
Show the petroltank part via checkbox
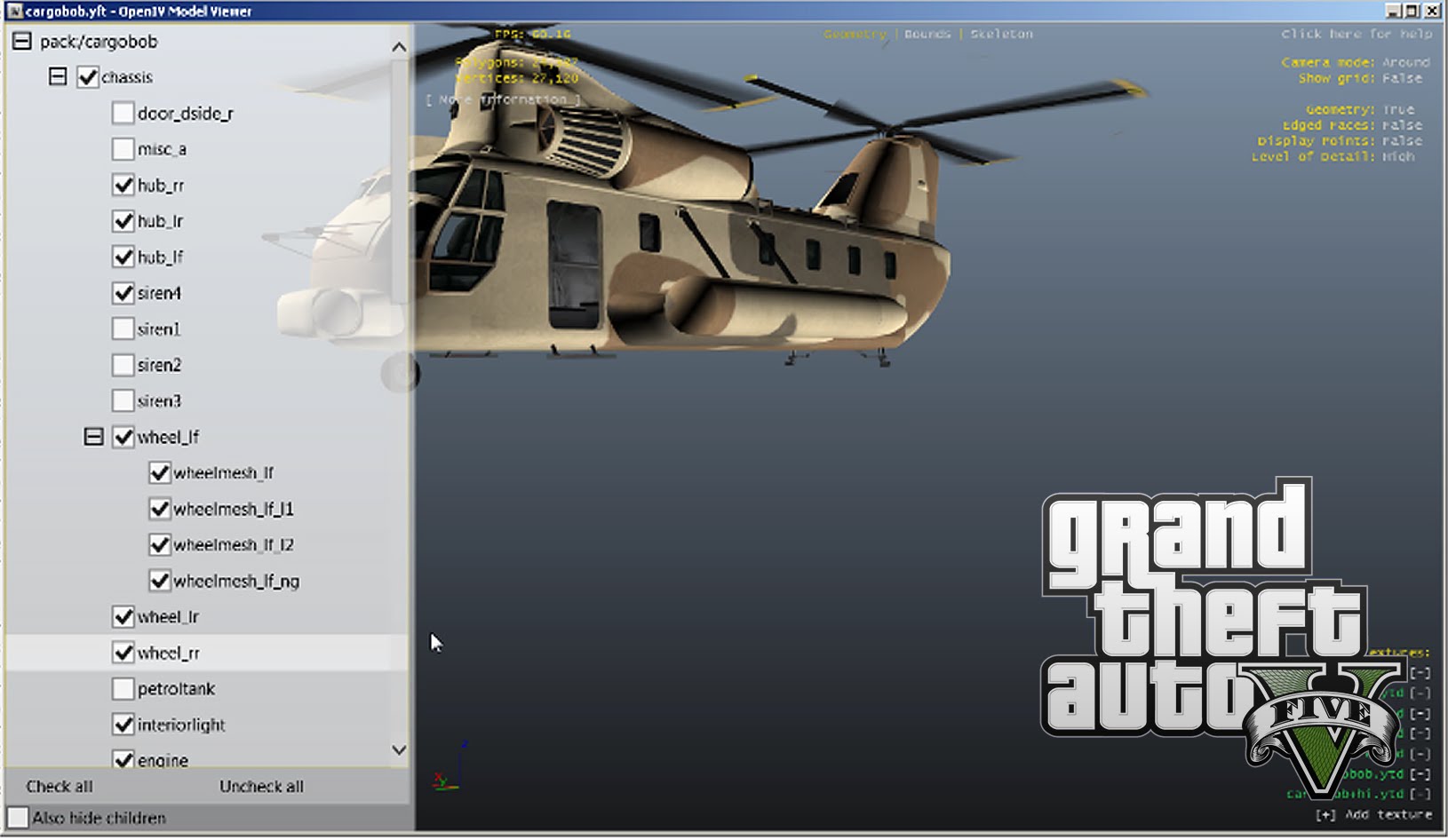(123, 689)
